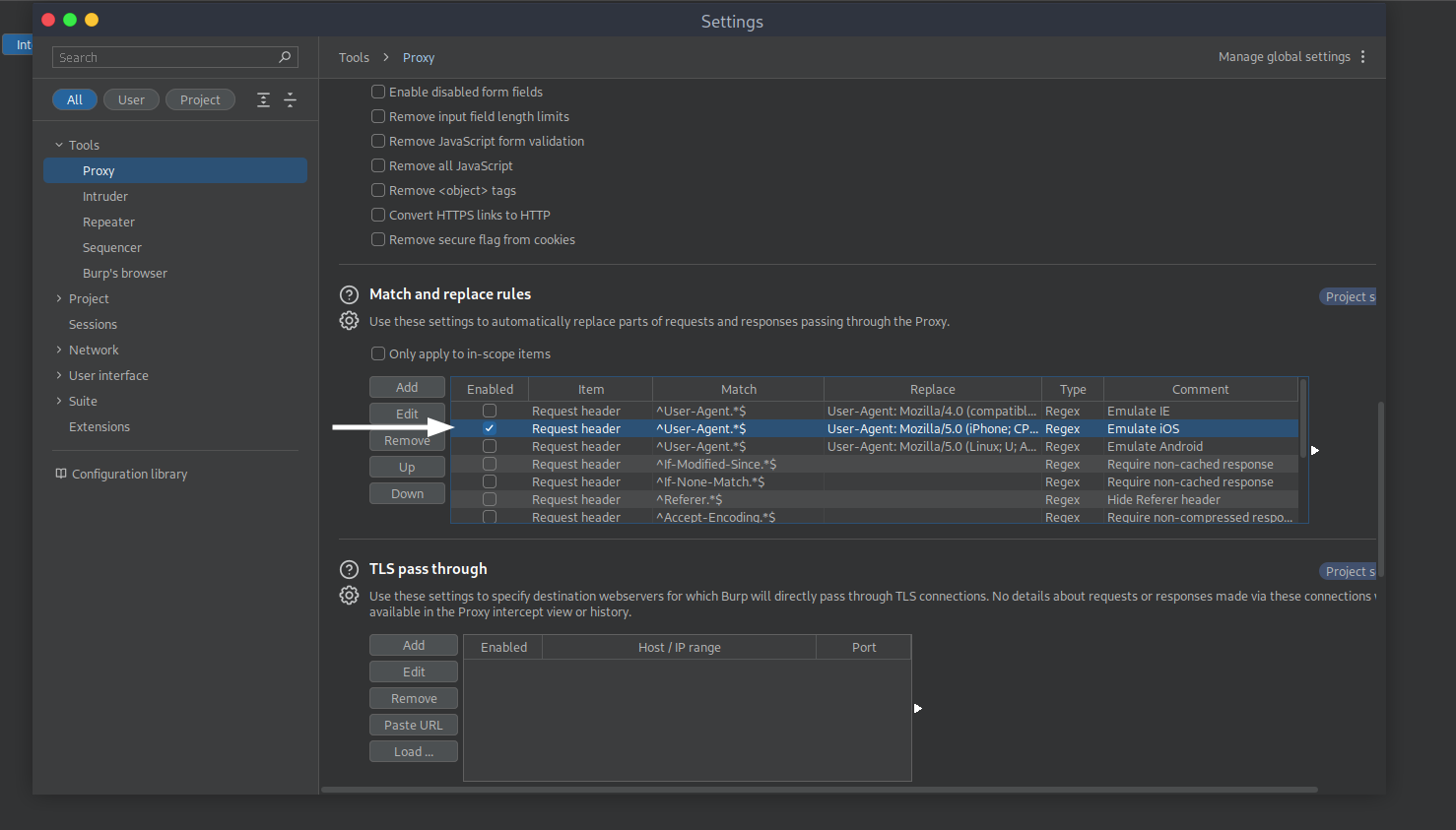The width and height of the screenshot is (1456, 830).
Task: Enable disabled form fields checkbox
Action: point(377,92)
